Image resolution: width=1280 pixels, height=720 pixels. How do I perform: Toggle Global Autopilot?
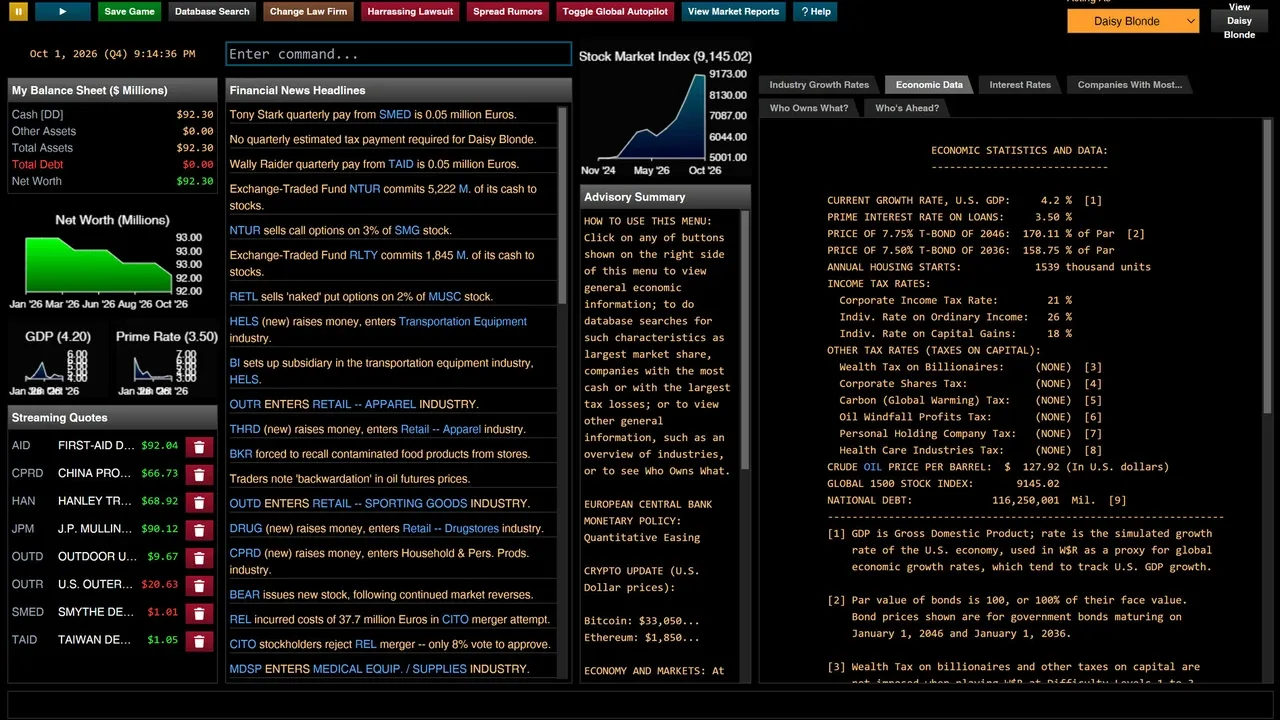coord(614,12)
